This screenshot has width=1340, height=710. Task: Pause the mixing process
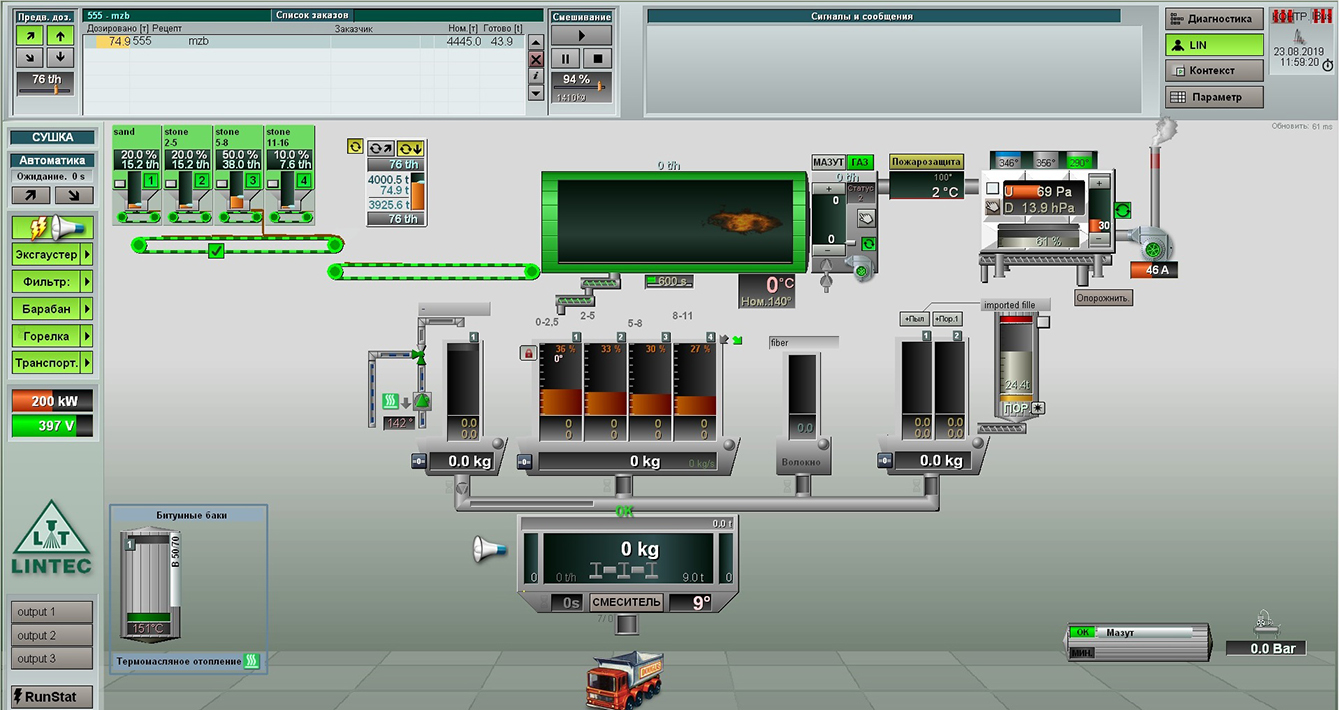tap(566, 59)
